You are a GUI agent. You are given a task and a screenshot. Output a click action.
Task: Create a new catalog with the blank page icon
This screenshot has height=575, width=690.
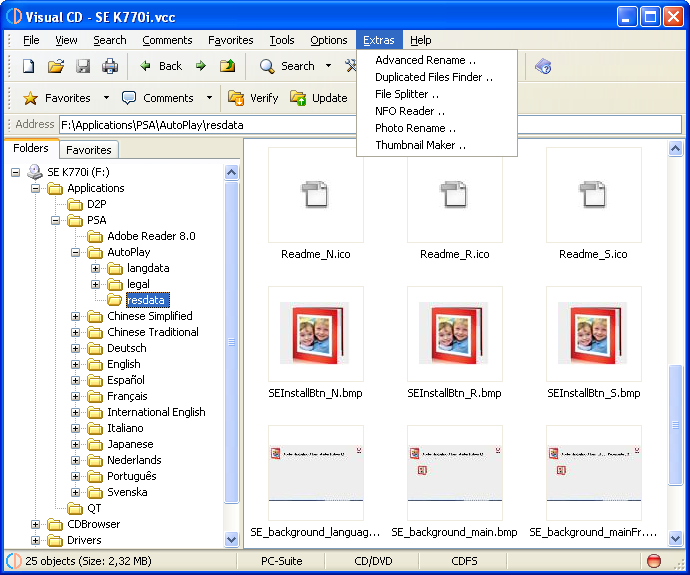coord(29,66)
